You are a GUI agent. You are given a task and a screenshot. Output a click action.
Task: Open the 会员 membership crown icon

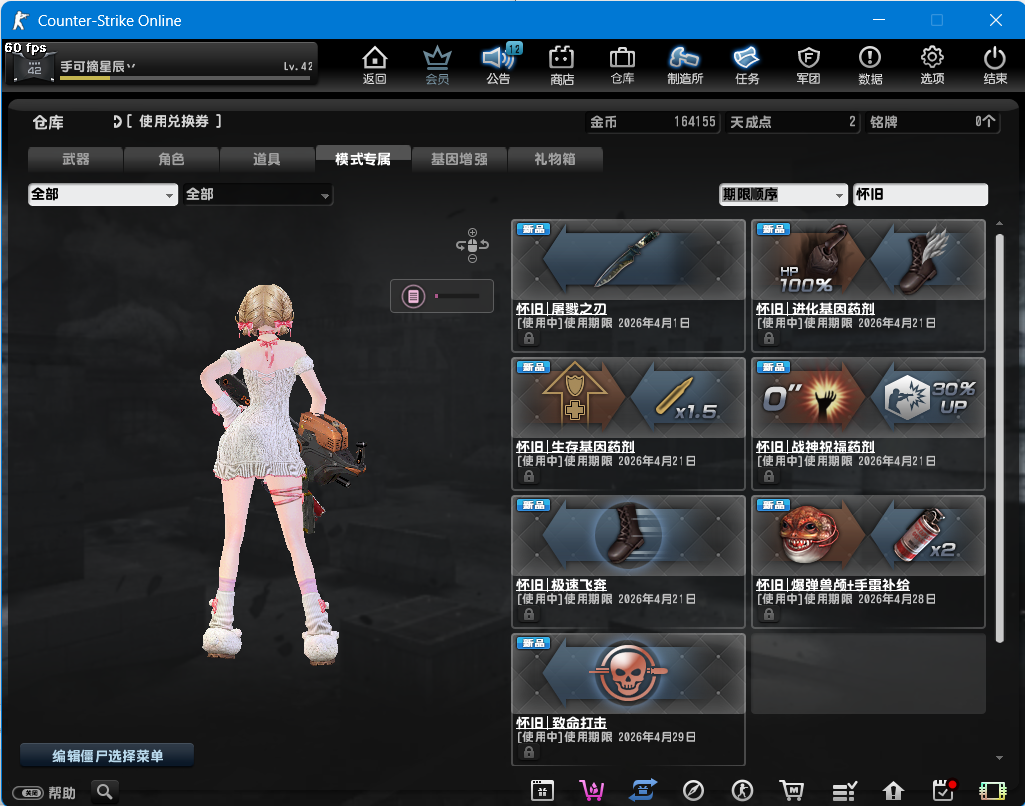point(437,65)
